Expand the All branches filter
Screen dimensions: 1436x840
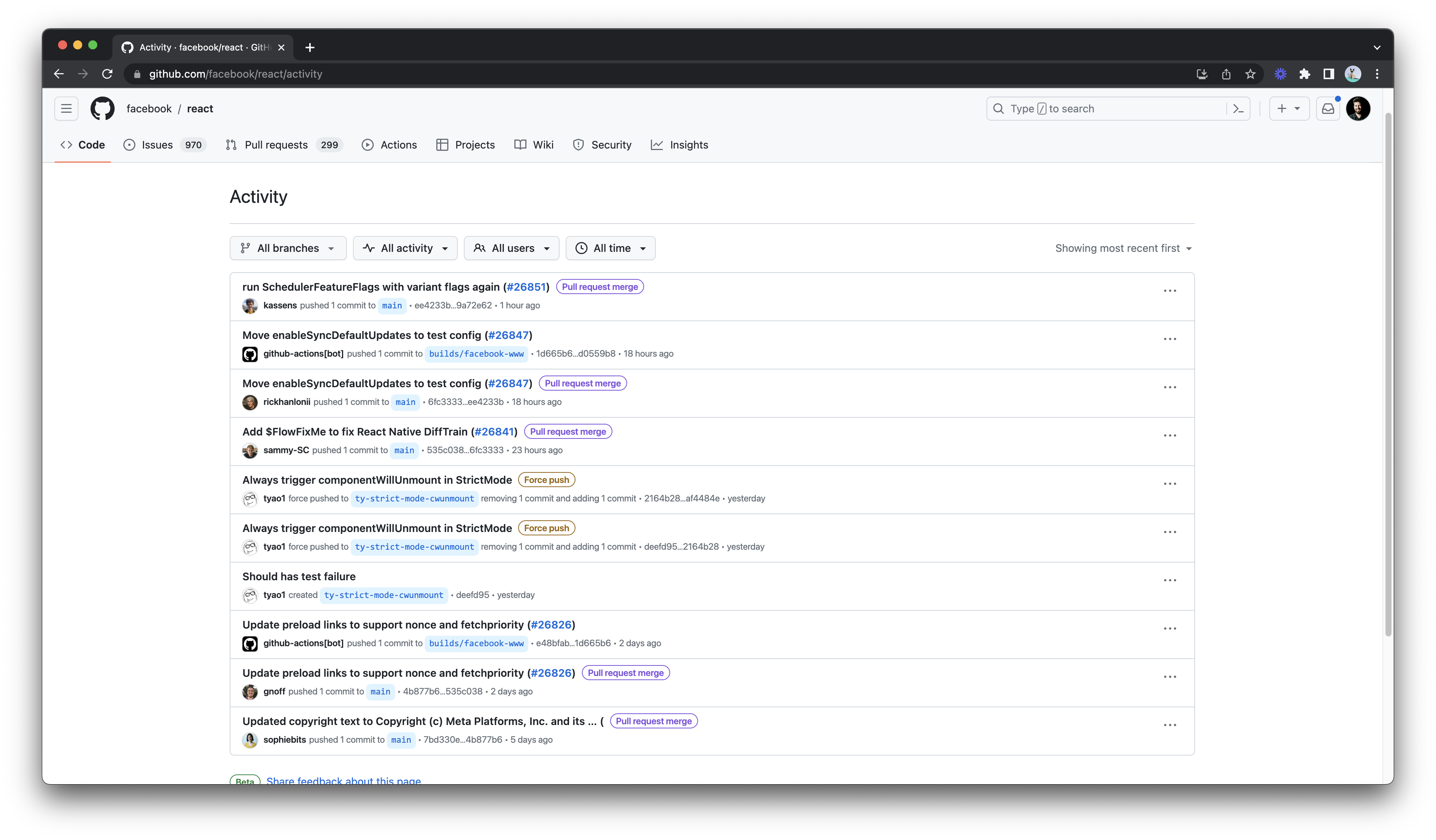coord(288,248)
